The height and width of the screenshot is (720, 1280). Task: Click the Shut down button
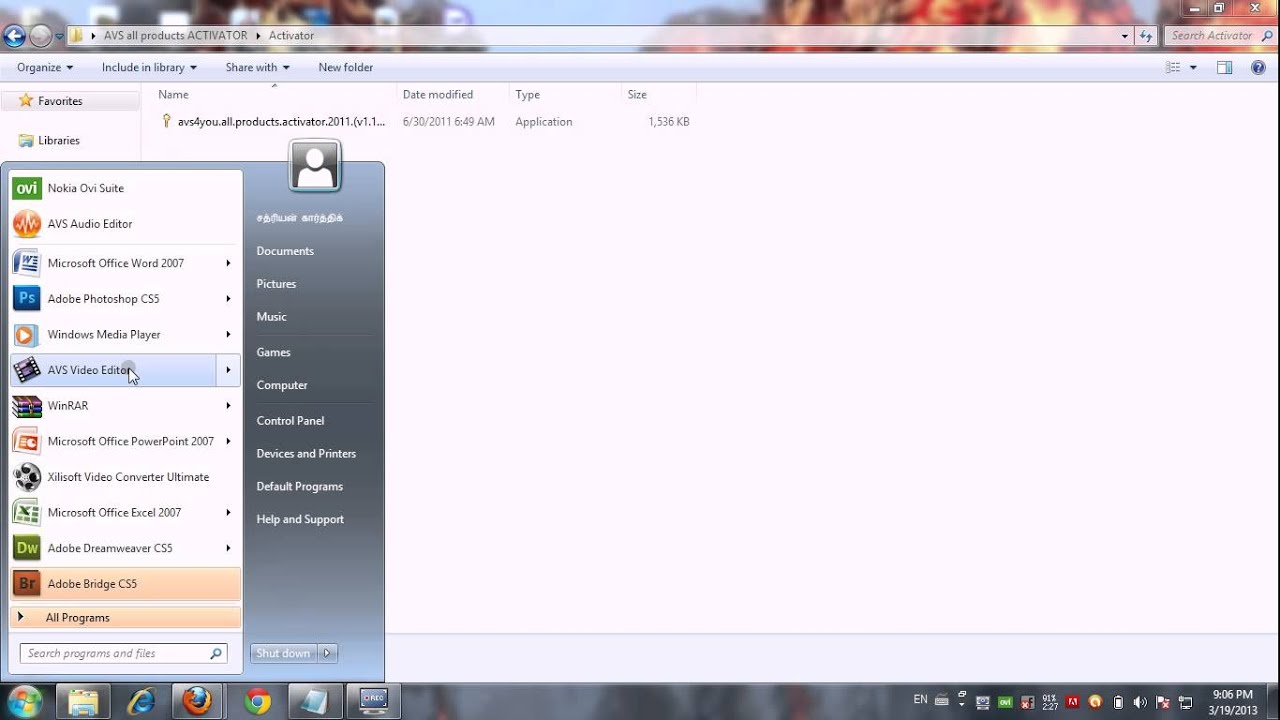tap(283, 653)
